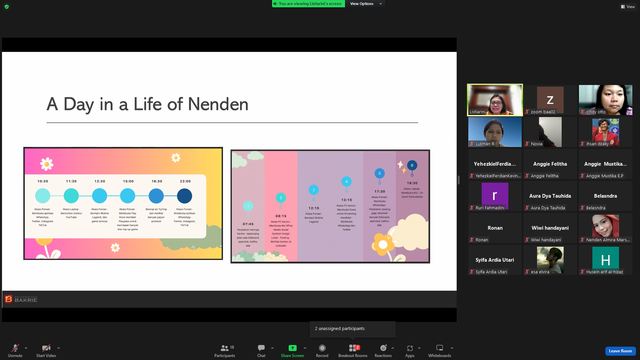Start recording with the Record button

pos(322,350)
